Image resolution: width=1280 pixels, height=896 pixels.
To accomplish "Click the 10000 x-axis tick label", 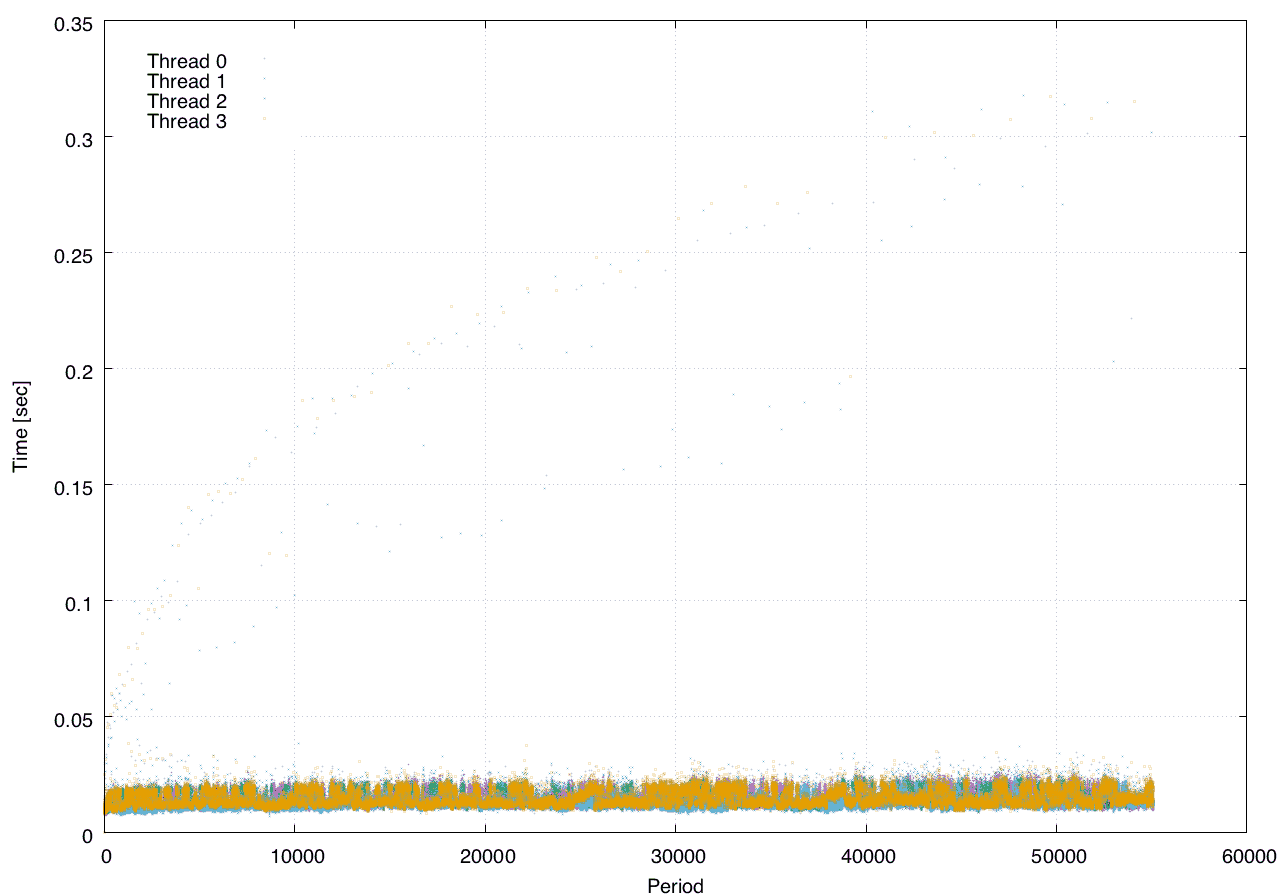I will [x=295, y=856].
